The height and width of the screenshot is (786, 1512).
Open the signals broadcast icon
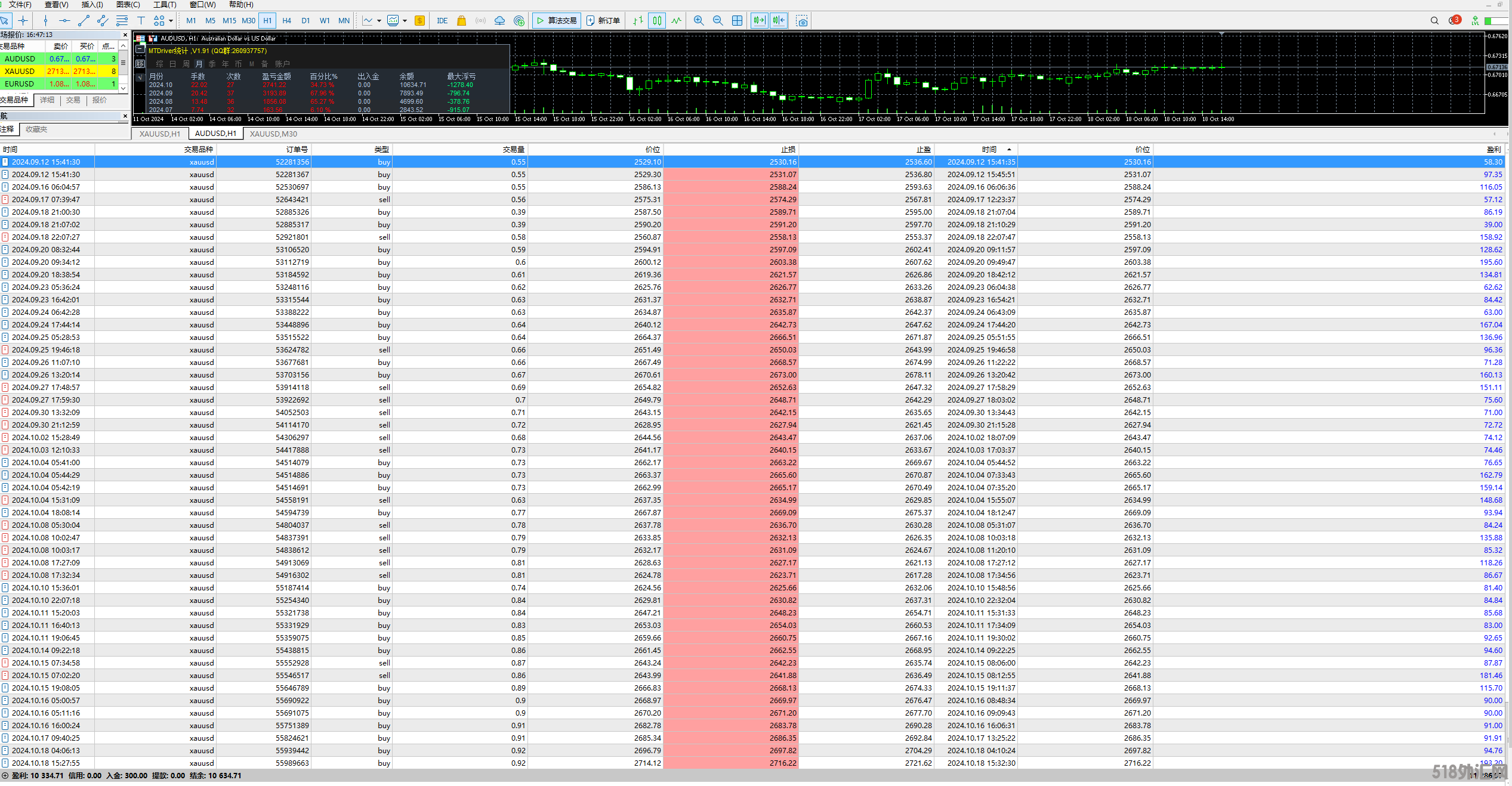coord(480,20)
